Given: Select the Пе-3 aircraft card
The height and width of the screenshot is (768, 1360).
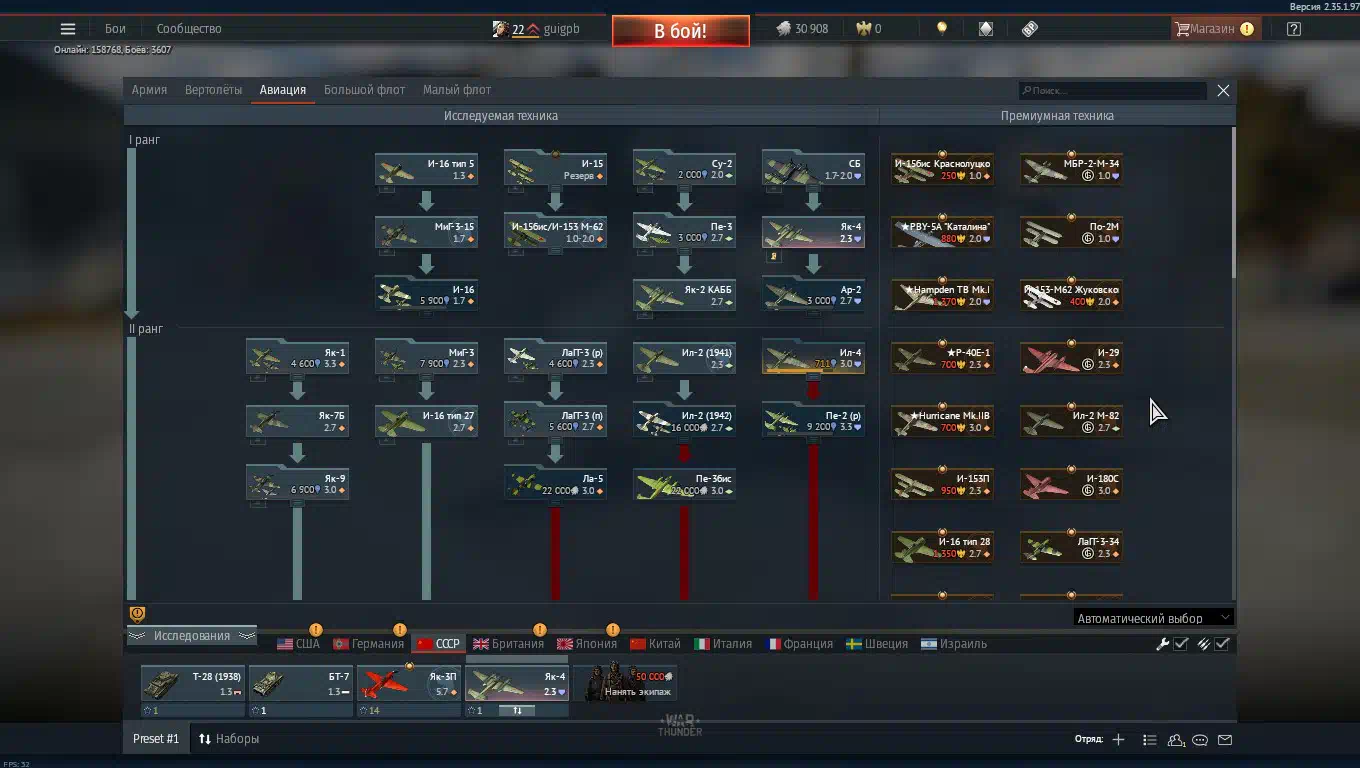Looking at the screenshot, I should 684,232.
